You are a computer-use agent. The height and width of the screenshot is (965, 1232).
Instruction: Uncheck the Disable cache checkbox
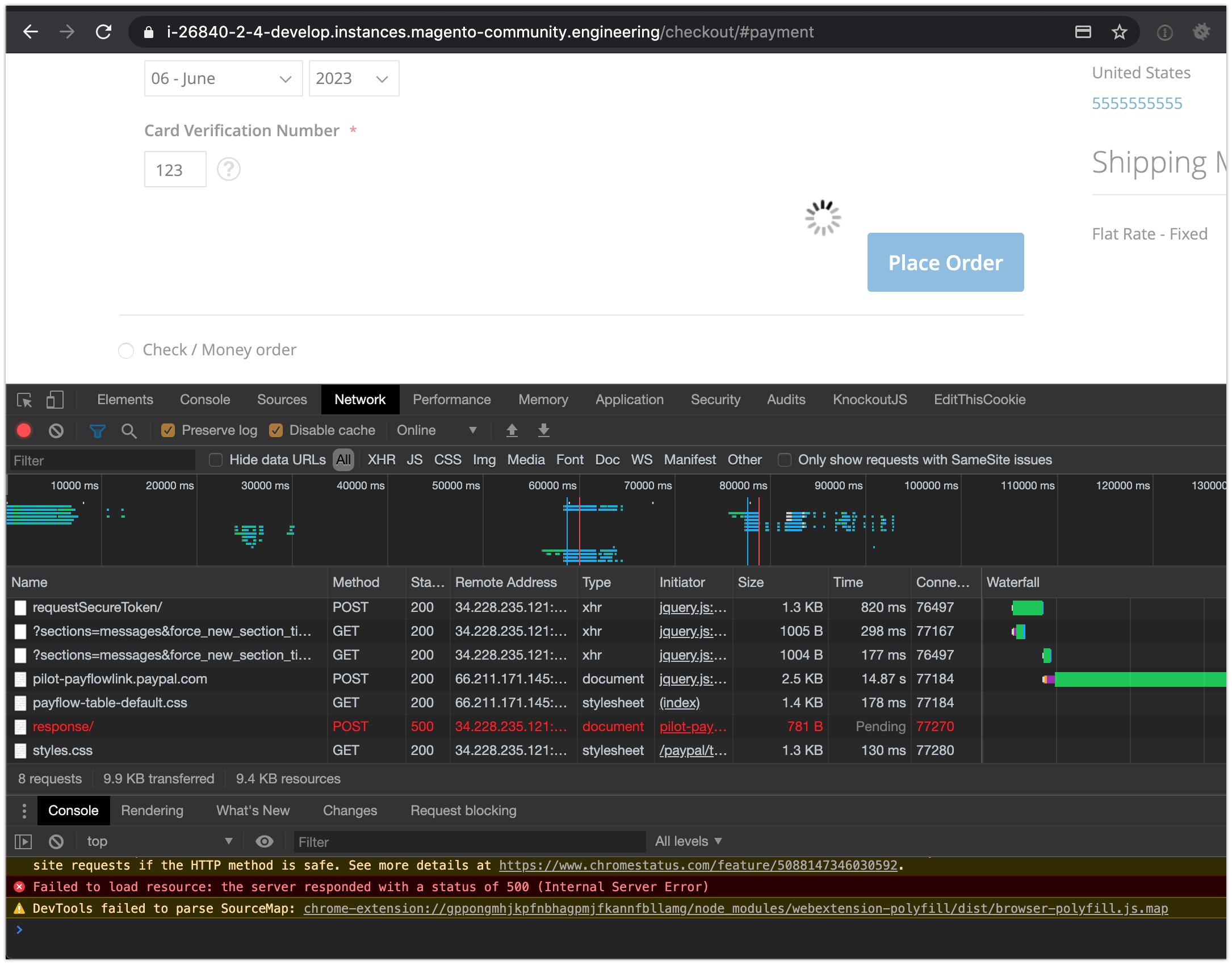(x=276, y=431)
